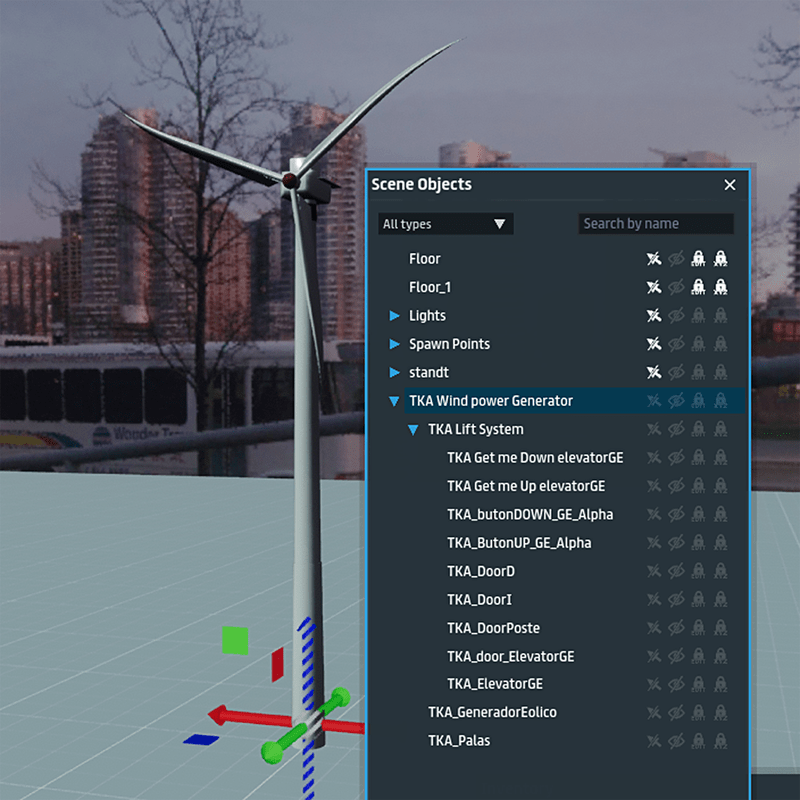Open the All types filter dropdown
This screenshot has width=800, height=800.
(x=445, y=224)
